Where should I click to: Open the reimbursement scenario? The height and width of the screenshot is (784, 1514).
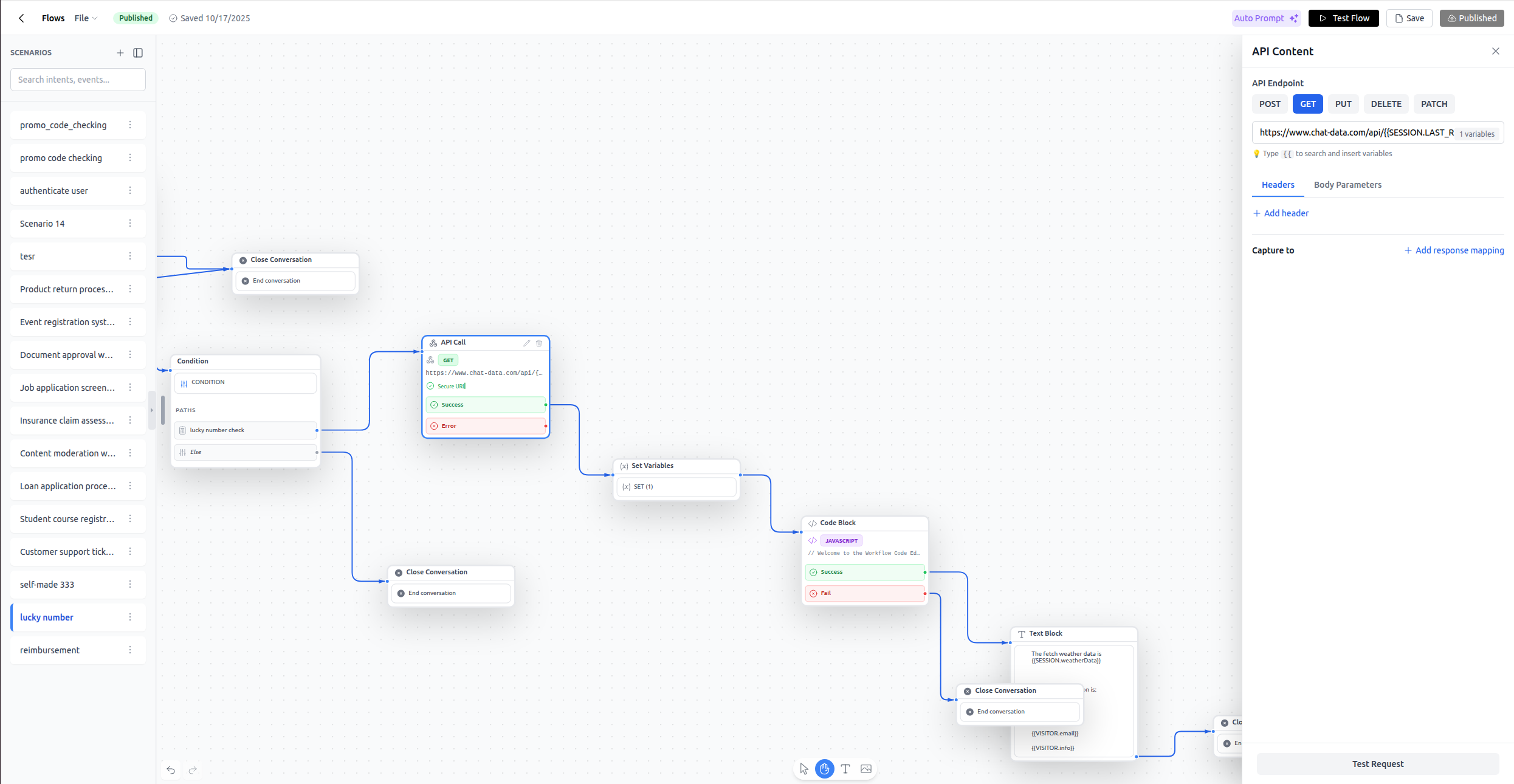tap(50, 650)
